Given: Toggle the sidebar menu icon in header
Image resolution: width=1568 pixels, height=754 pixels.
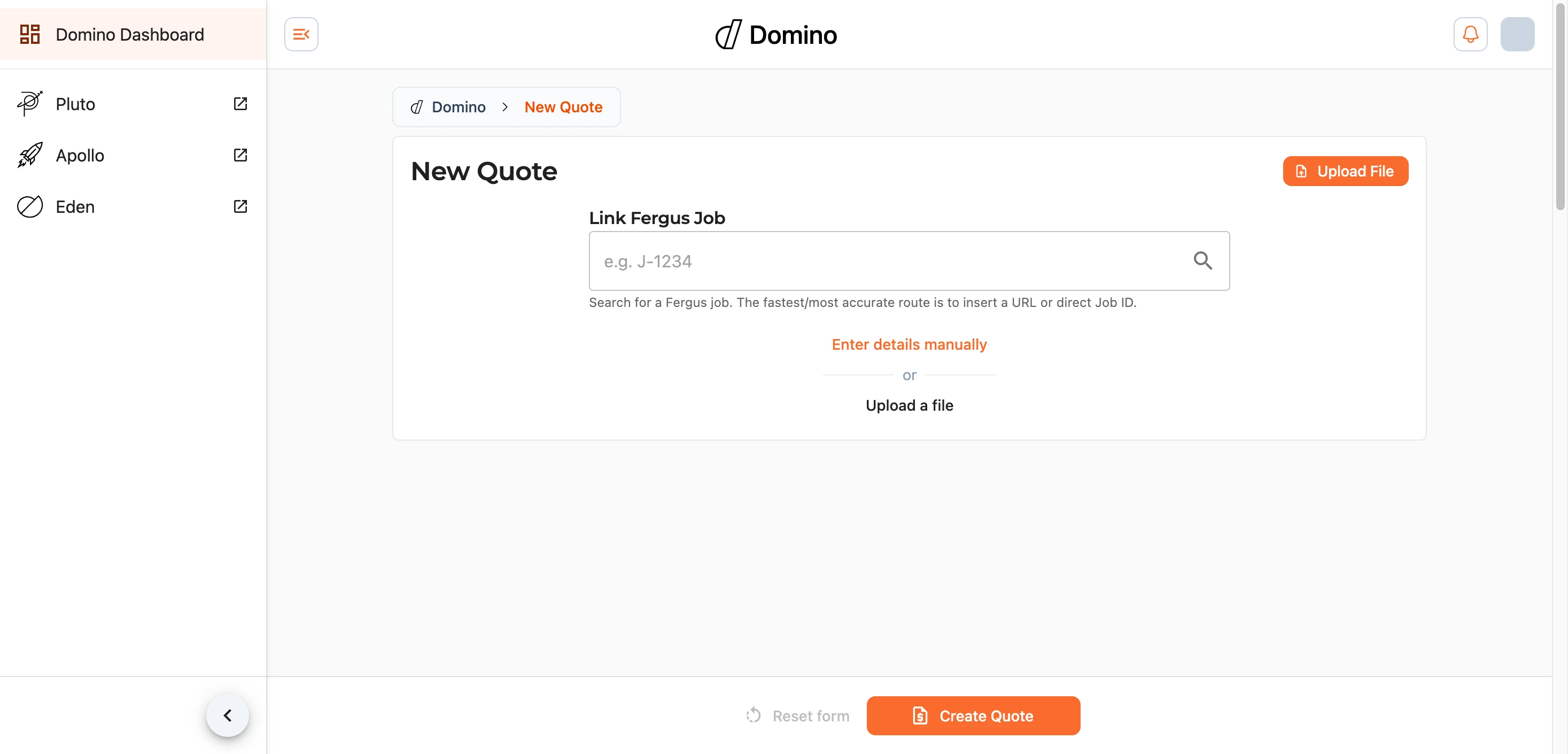Looking at the screenshot, I should tap(301, 34).
